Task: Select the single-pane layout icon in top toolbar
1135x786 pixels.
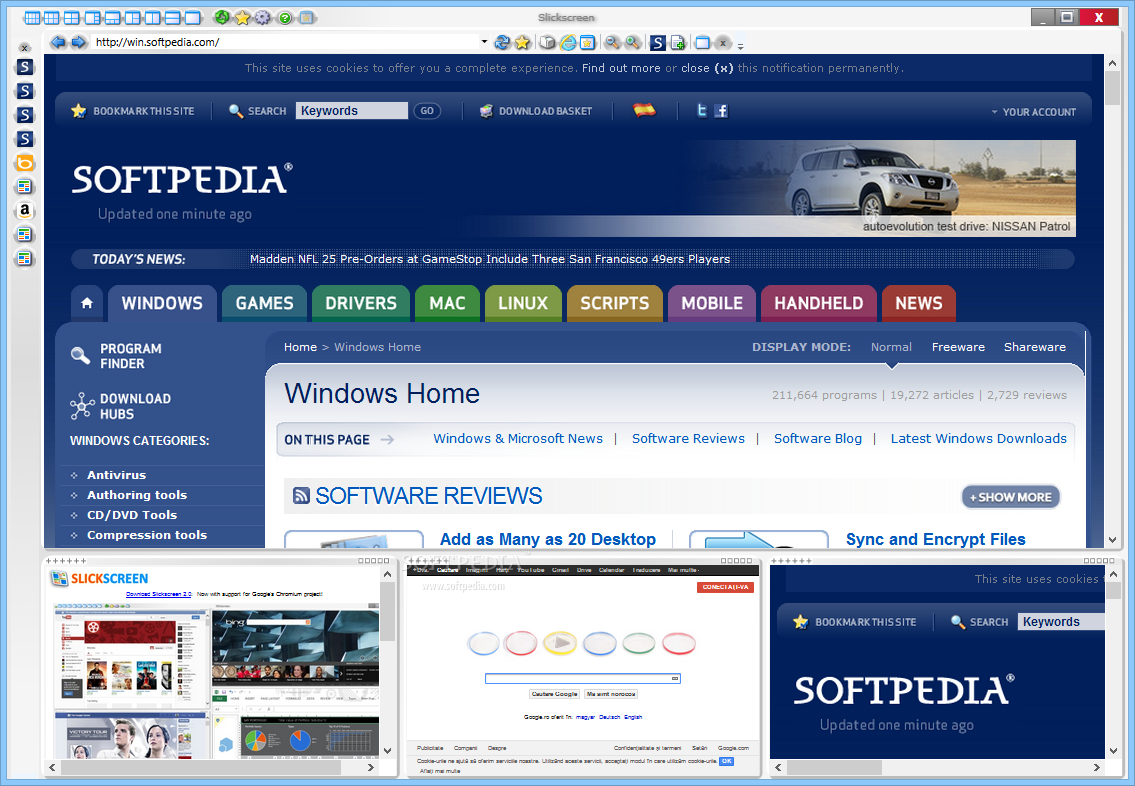Action: 193,17
